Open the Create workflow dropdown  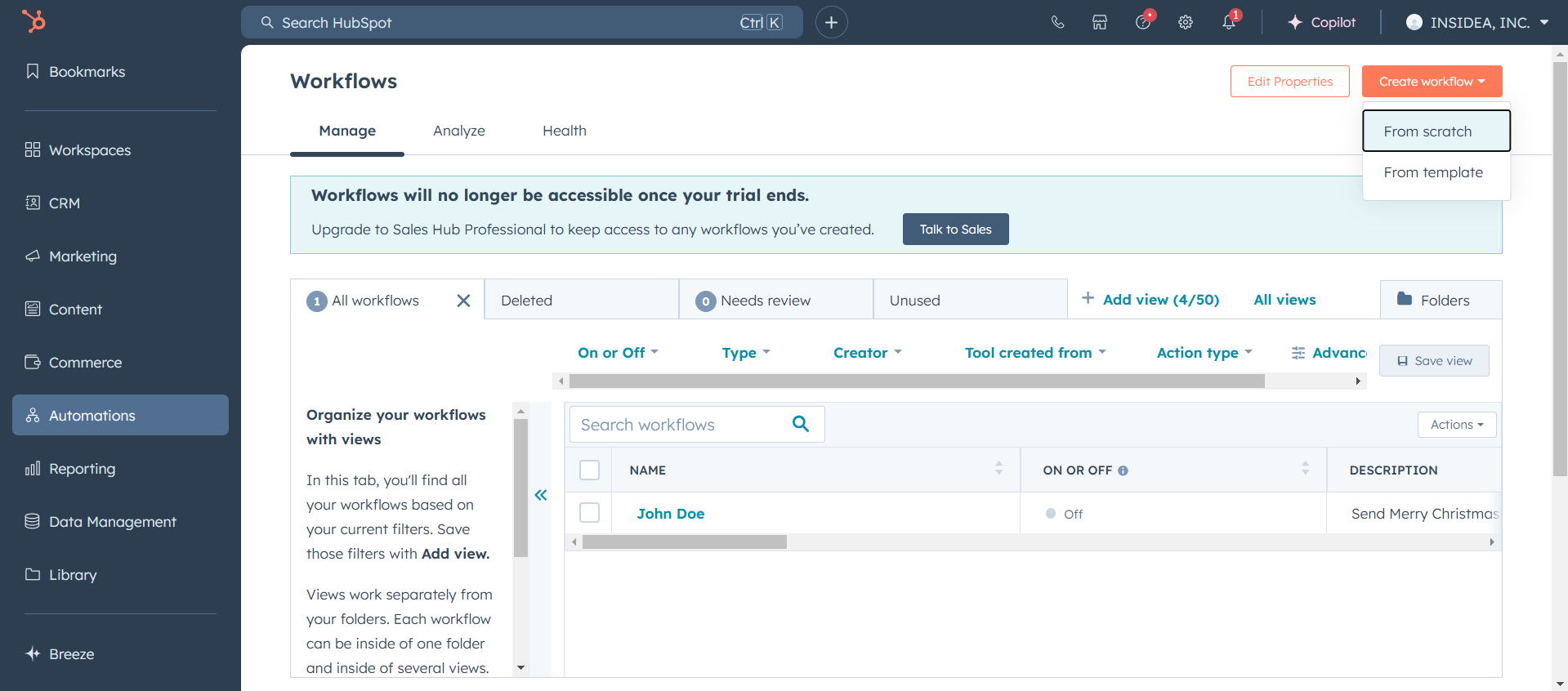[x=1432, y=82]
